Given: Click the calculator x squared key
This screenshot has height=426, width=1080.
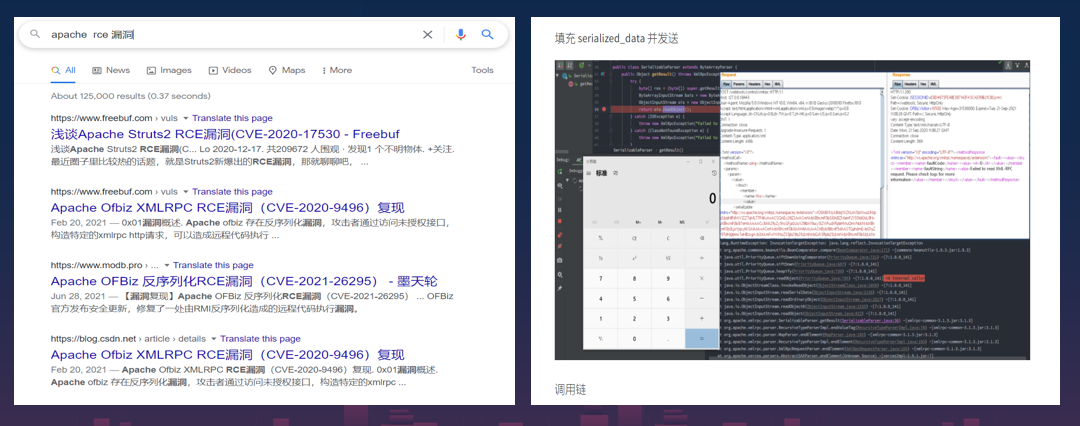Looking at the screenshot, I should [x=634, y=258].
